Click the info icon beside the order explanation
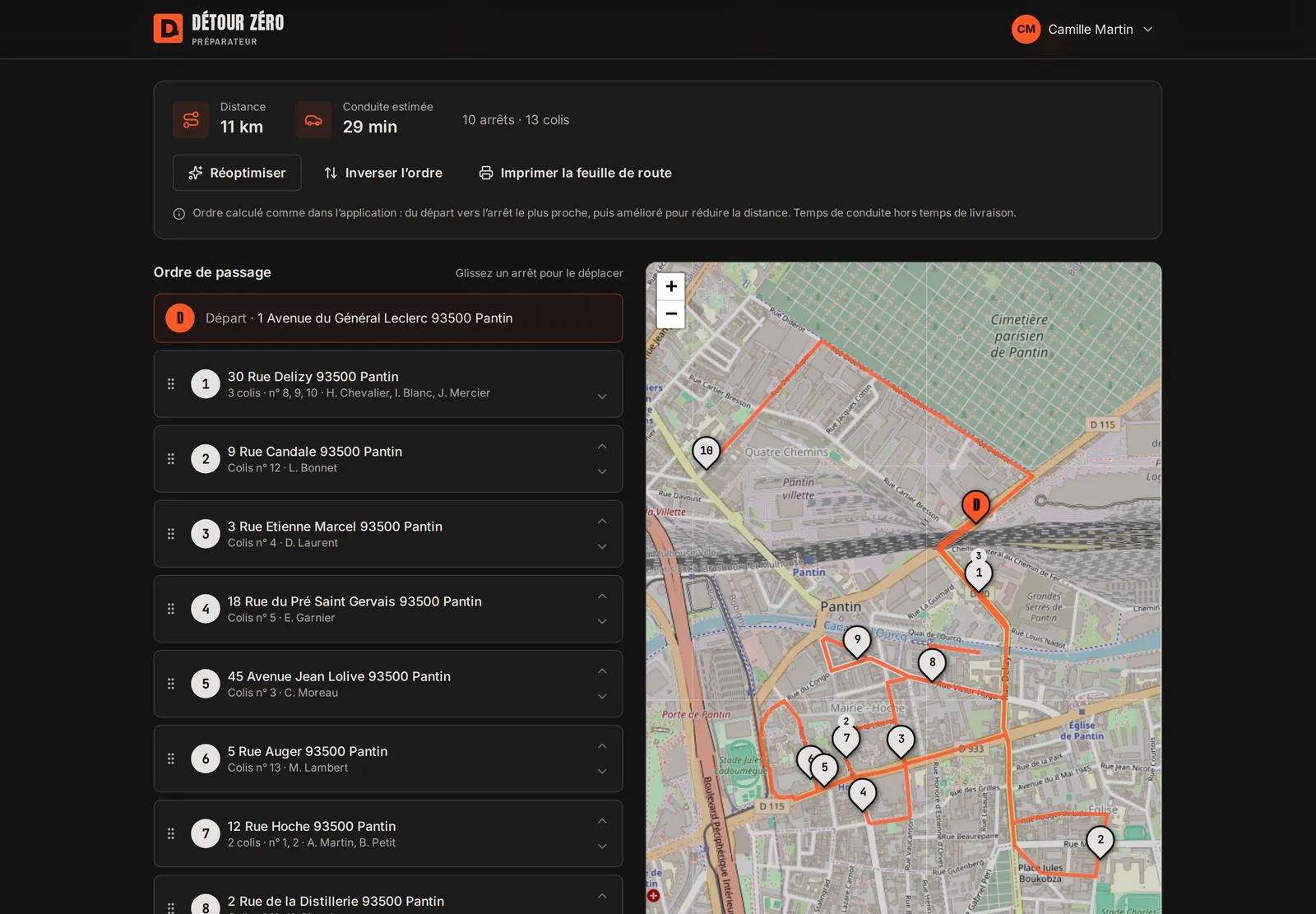 [x=179, y=214]
